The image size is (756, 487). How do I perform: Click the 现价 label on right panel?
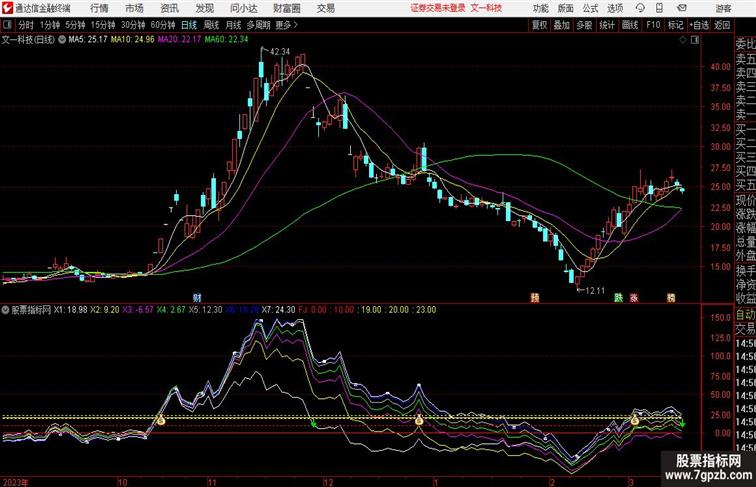coord(745,200)
